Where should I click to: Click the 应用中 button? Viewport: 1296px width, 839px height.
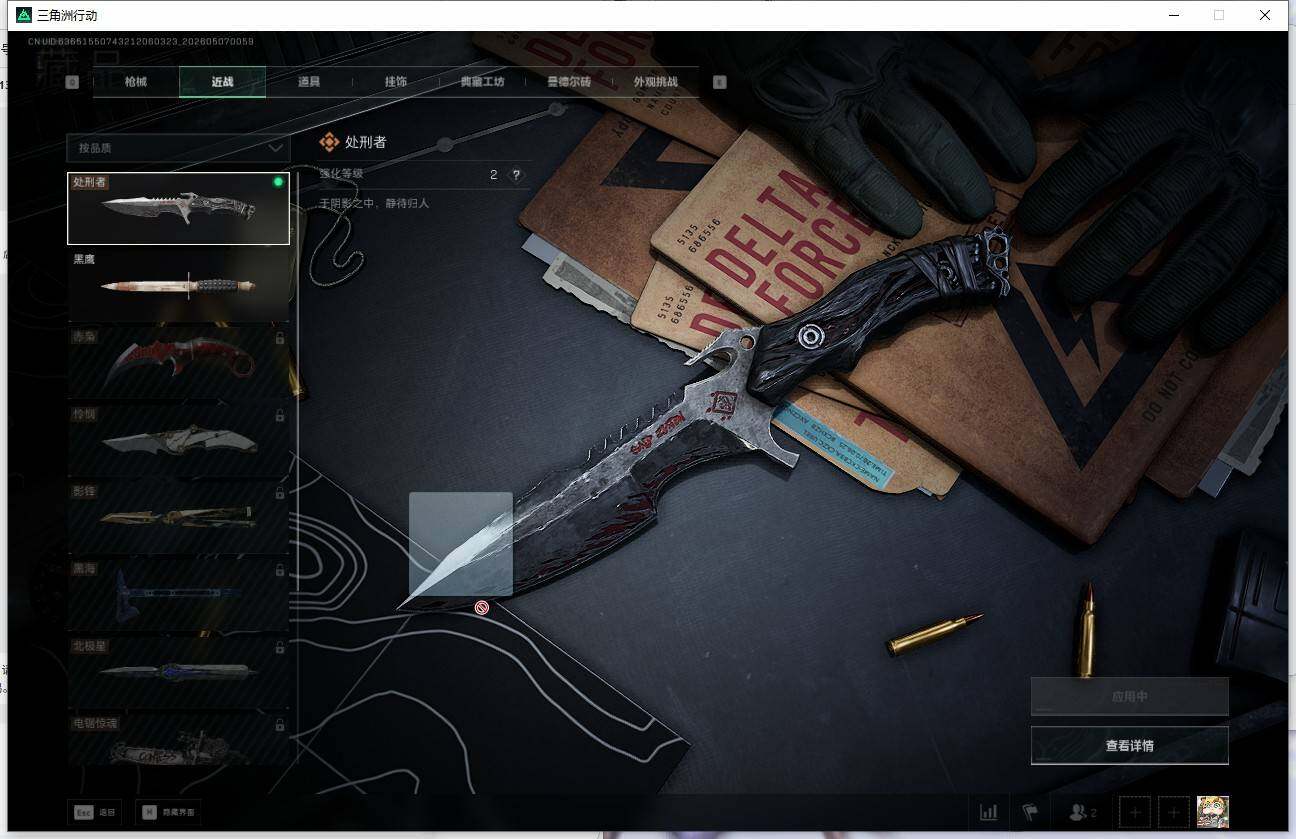pos(1129,696)
